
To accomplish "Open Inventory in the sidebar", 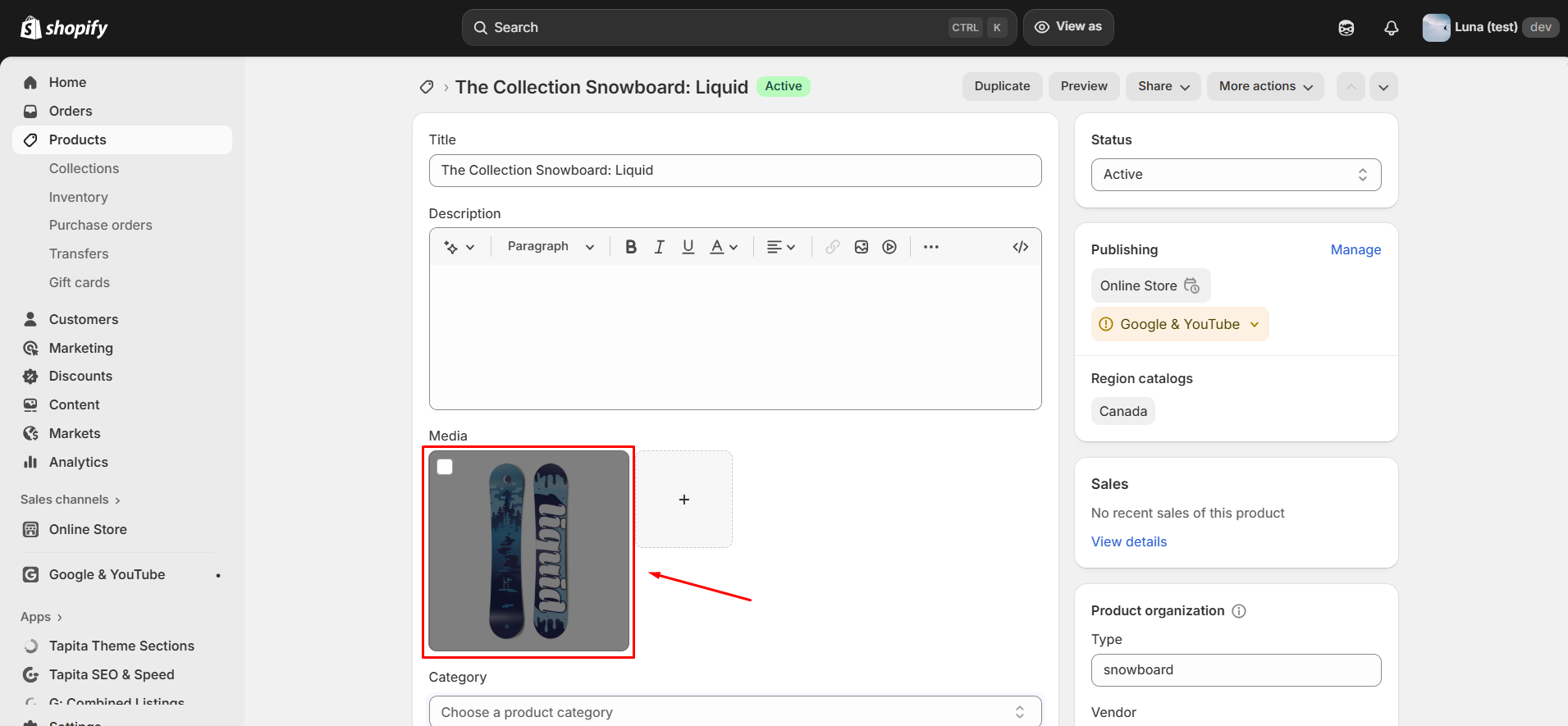I will [79, 197].
